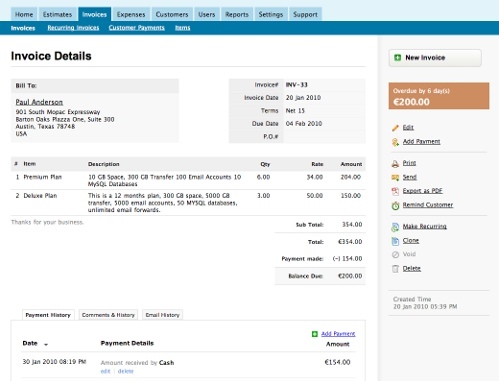Open the Settings tab
The width and height of the screenshot is (499, 381).
point(271,14)
